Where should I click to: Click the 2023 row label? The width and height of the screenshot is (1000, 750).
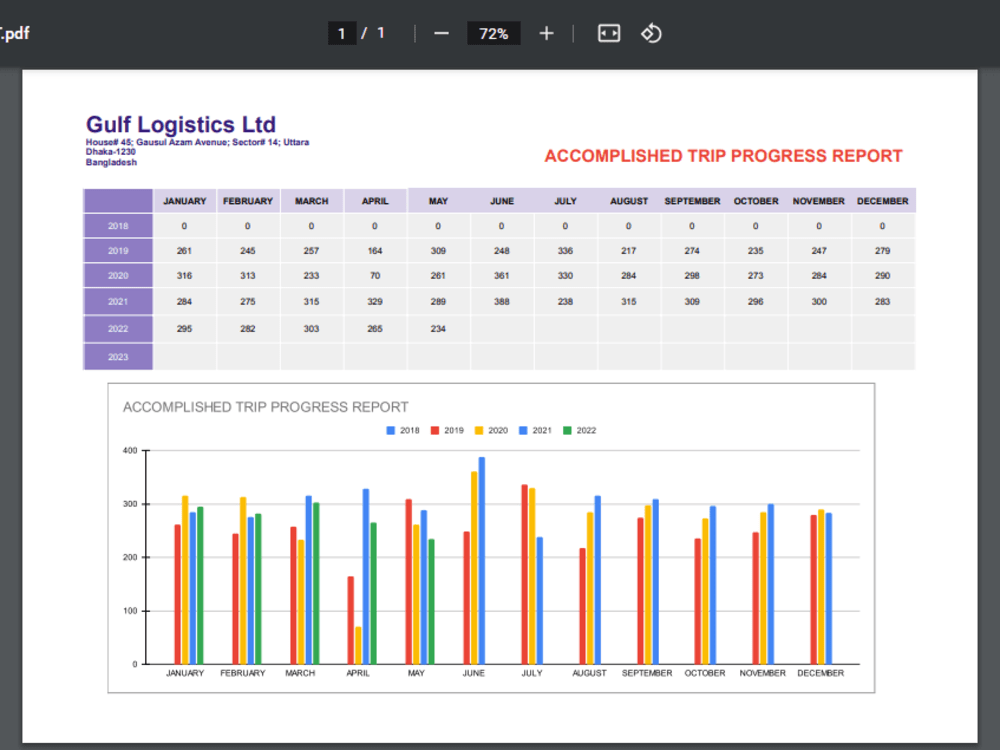pyautogui.click(x=118, y=357)
